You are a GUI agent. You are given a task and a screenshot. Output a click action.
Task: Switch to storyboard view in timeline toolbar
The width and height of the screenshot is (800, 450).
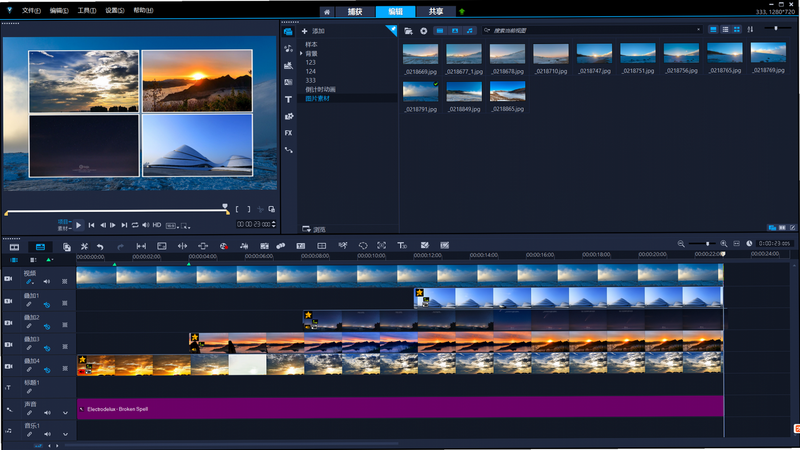click(x=14, y=247)
